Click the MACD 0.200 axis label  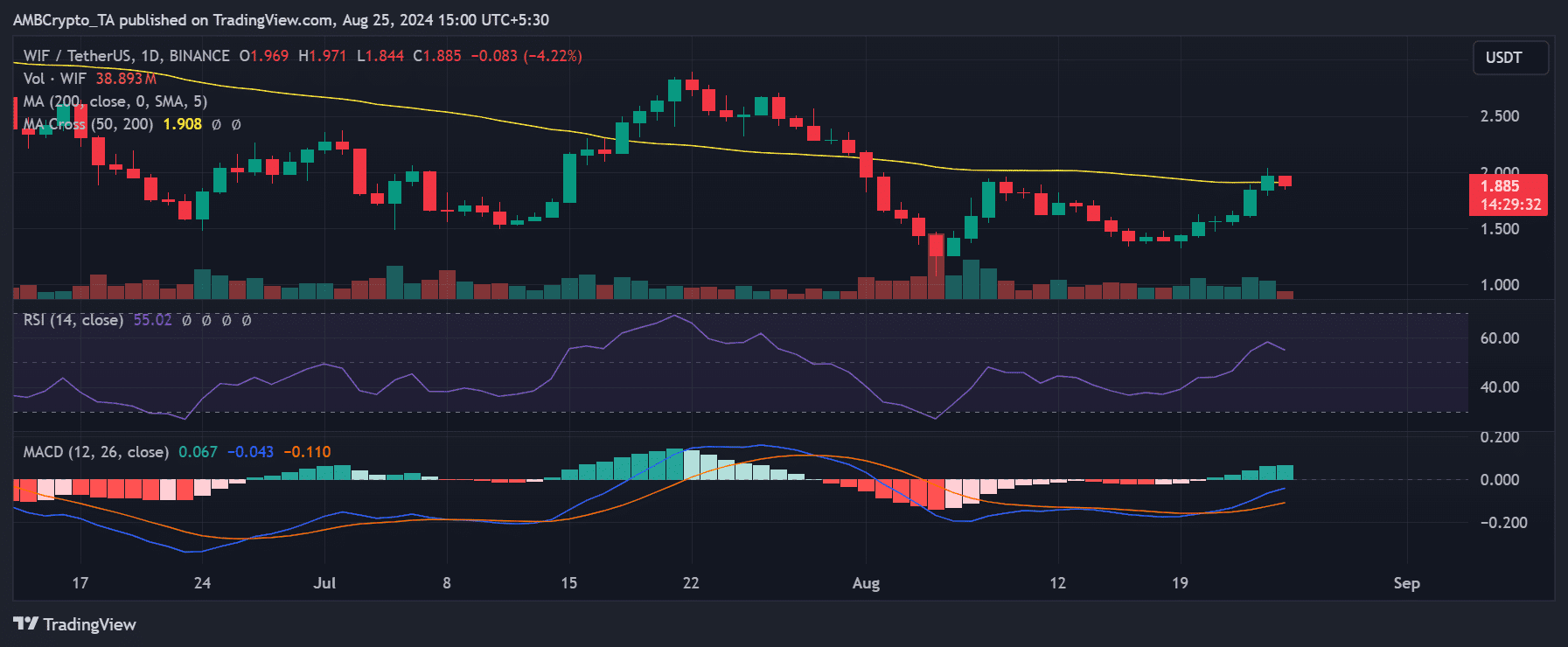pos(1499,437)
